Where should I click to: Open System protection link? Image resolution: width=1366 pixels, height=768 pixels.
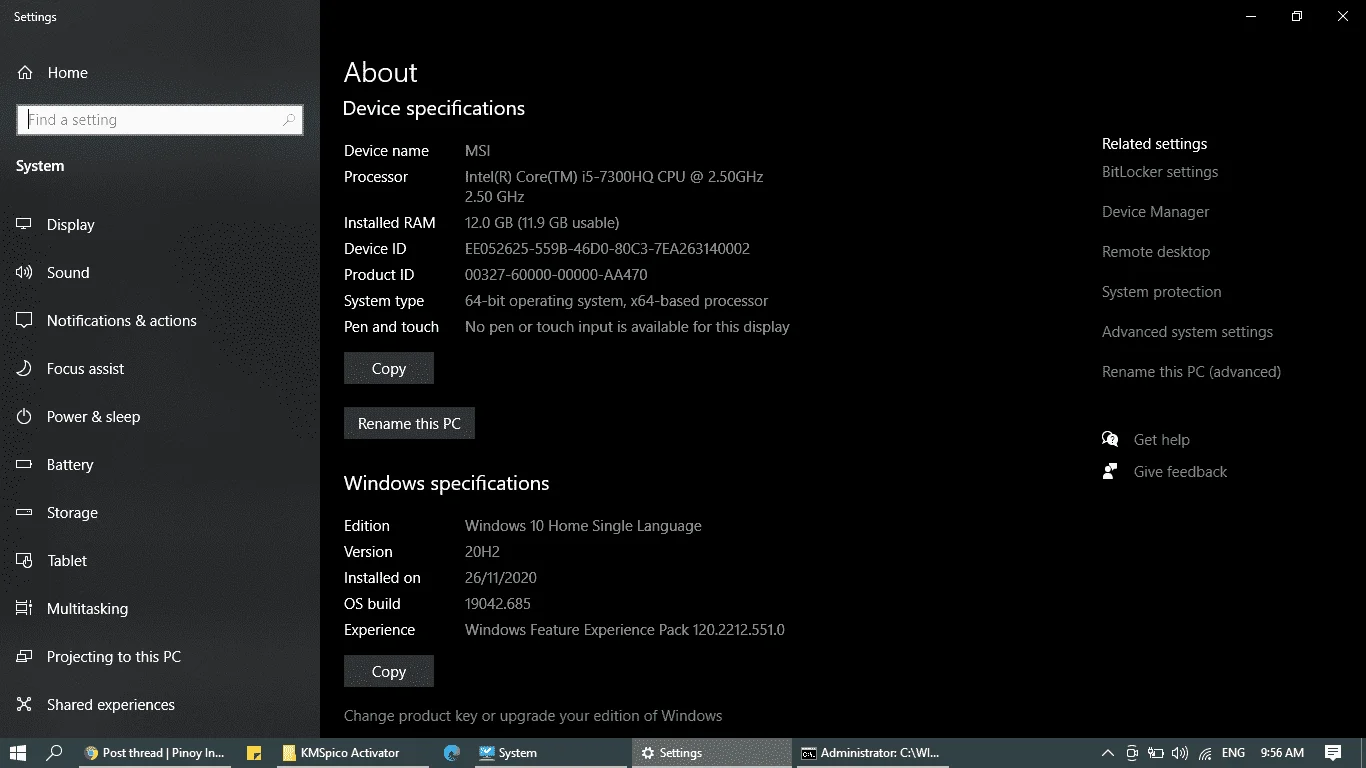[1162, 292]
